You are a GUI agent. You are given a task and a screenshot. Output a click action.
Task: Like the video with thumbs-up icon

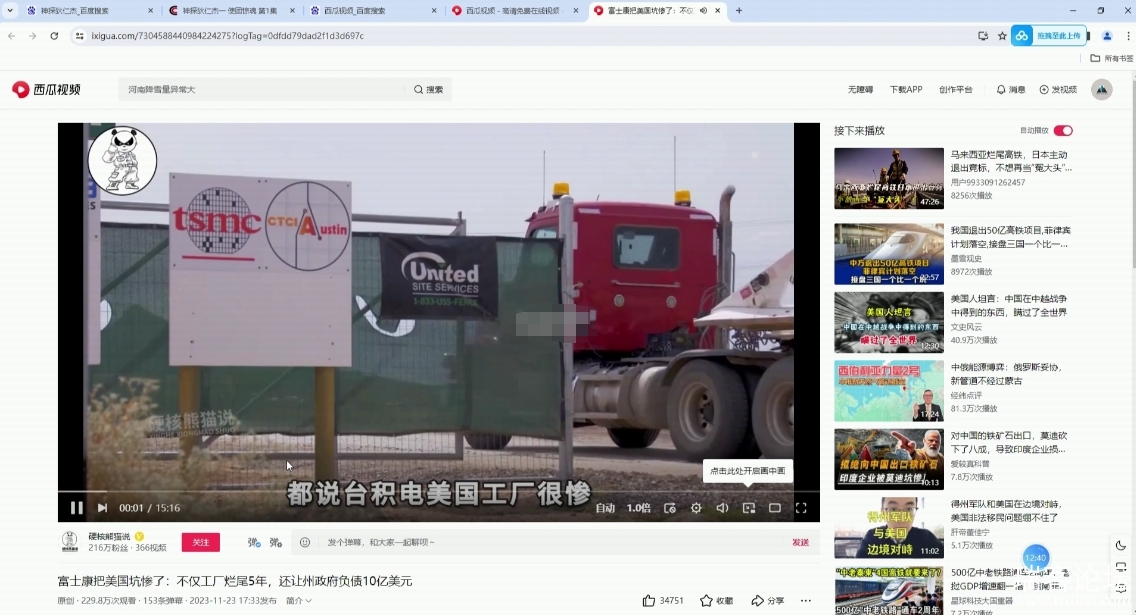click(x=648, y=601)
